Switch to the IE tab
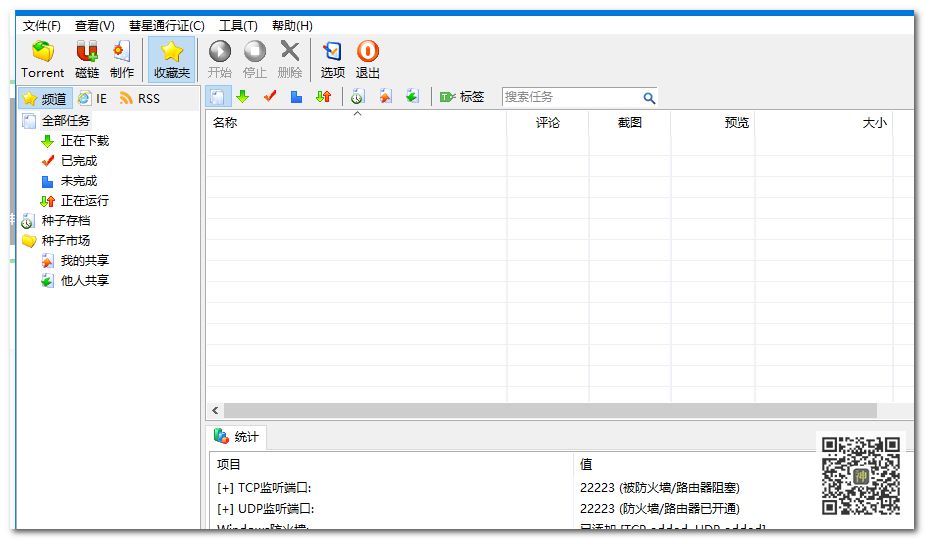The image size is (925, 540). point(93,99)
